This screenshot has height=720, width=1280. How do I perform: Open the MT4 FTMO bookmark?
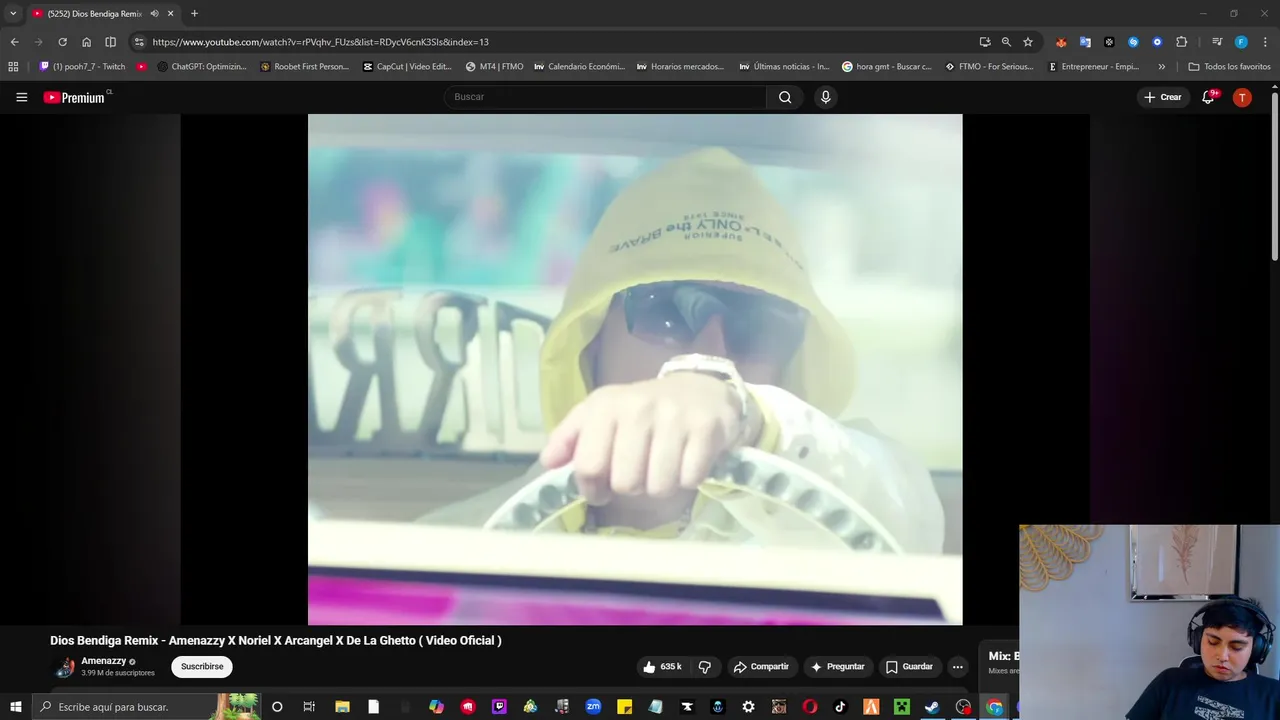point(494,67)
